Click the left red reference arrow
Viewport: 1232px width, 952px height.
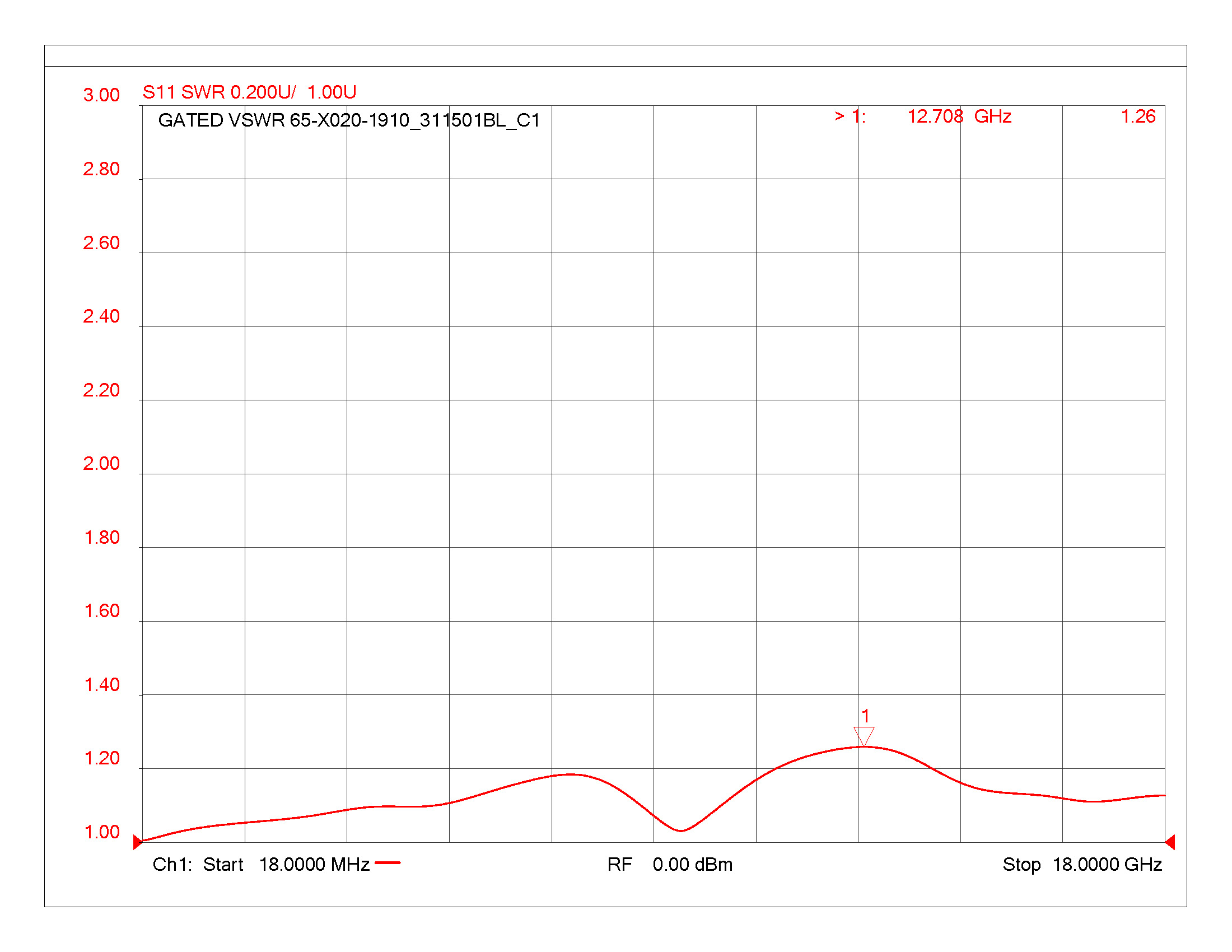137,842
